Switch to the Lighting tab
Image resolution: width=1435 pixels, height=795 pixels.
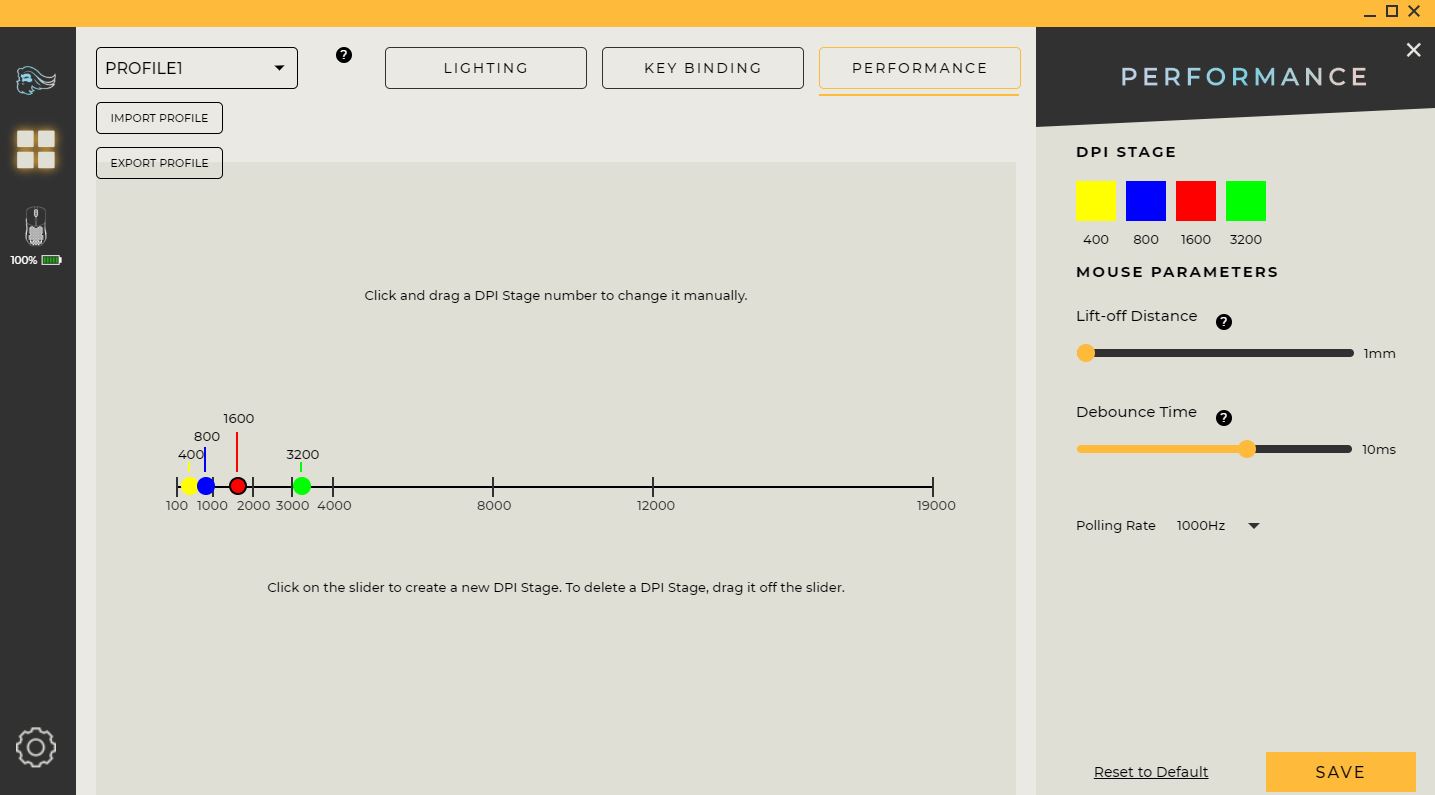click(x=486, y=68)
